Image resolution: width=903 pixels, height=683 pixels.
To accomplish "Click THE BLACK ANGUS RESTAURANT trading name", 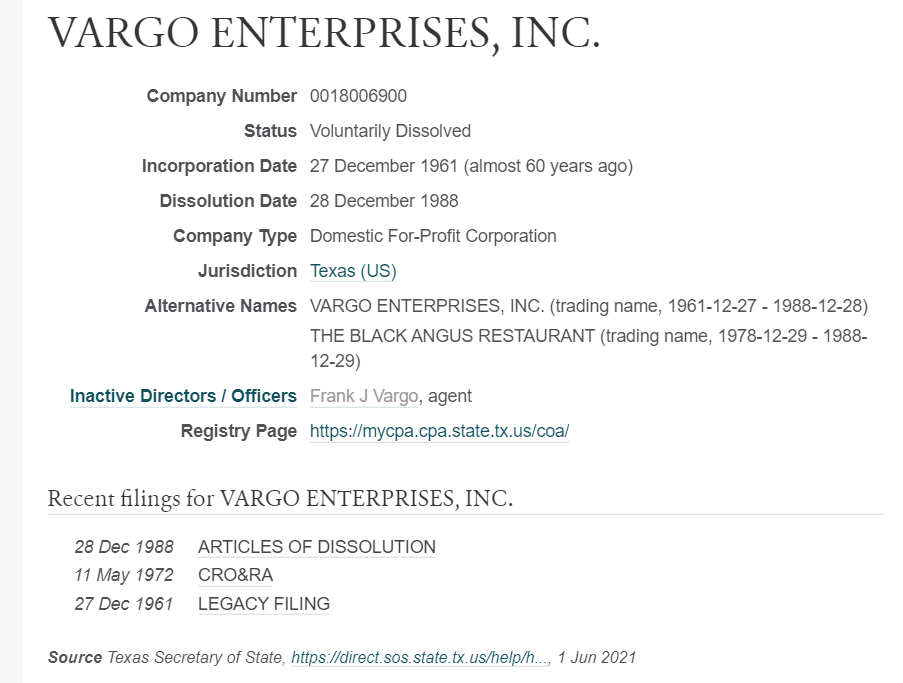I will point(452,336).
